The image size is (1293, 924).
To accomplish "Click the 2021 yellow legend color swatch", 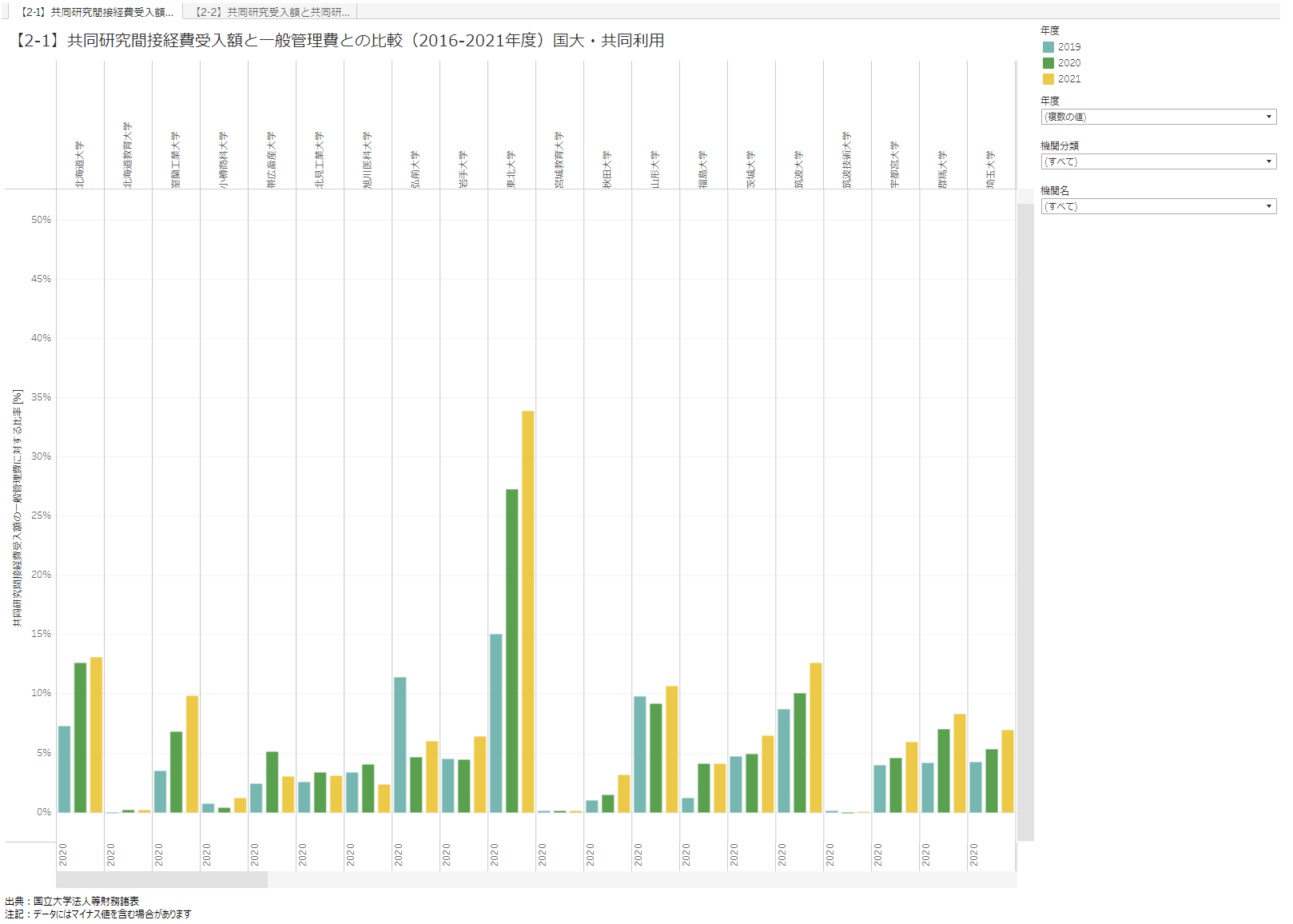I will [1048, 79].
